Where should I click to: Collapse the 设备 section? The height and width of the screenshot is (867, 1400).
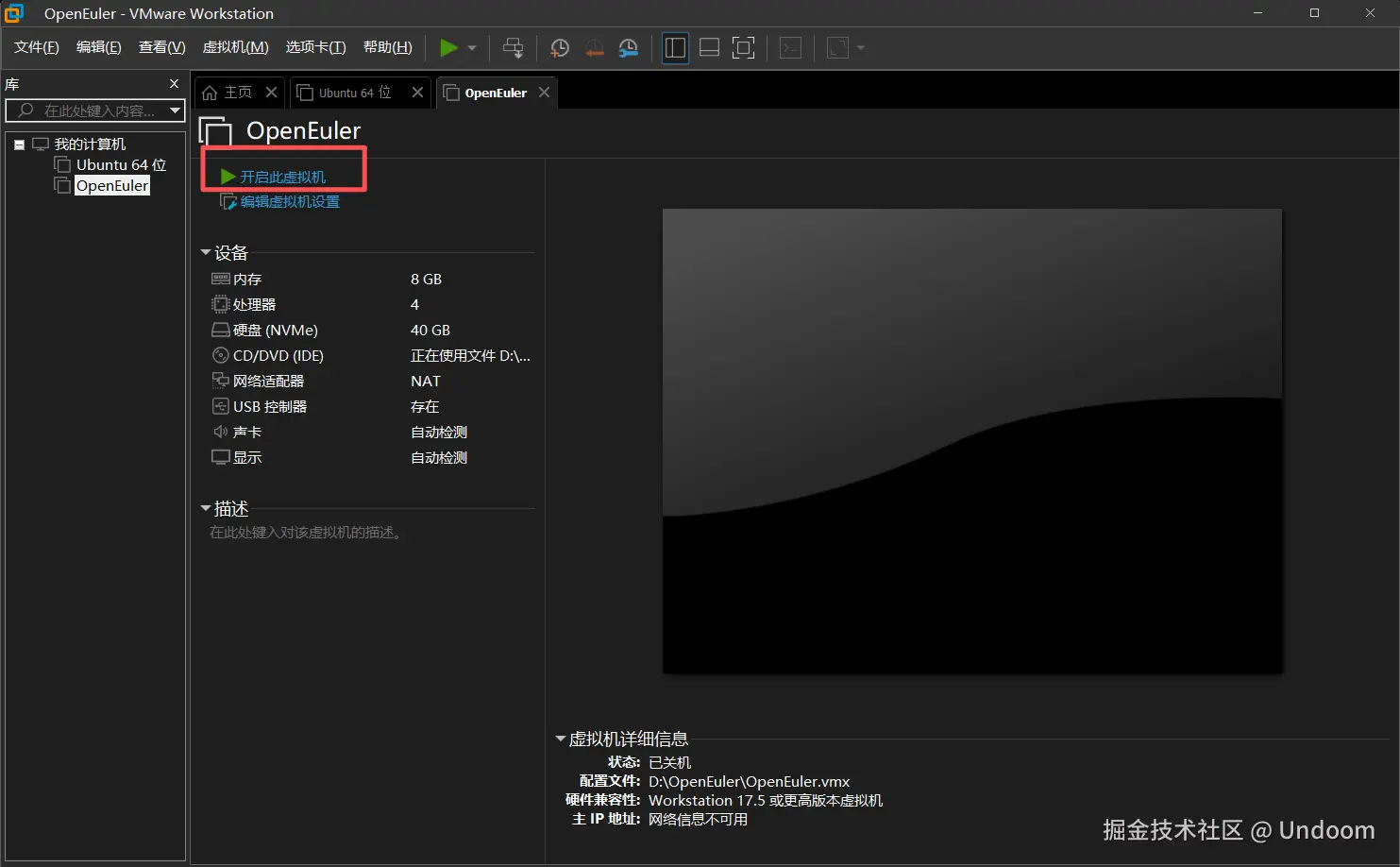206,252
